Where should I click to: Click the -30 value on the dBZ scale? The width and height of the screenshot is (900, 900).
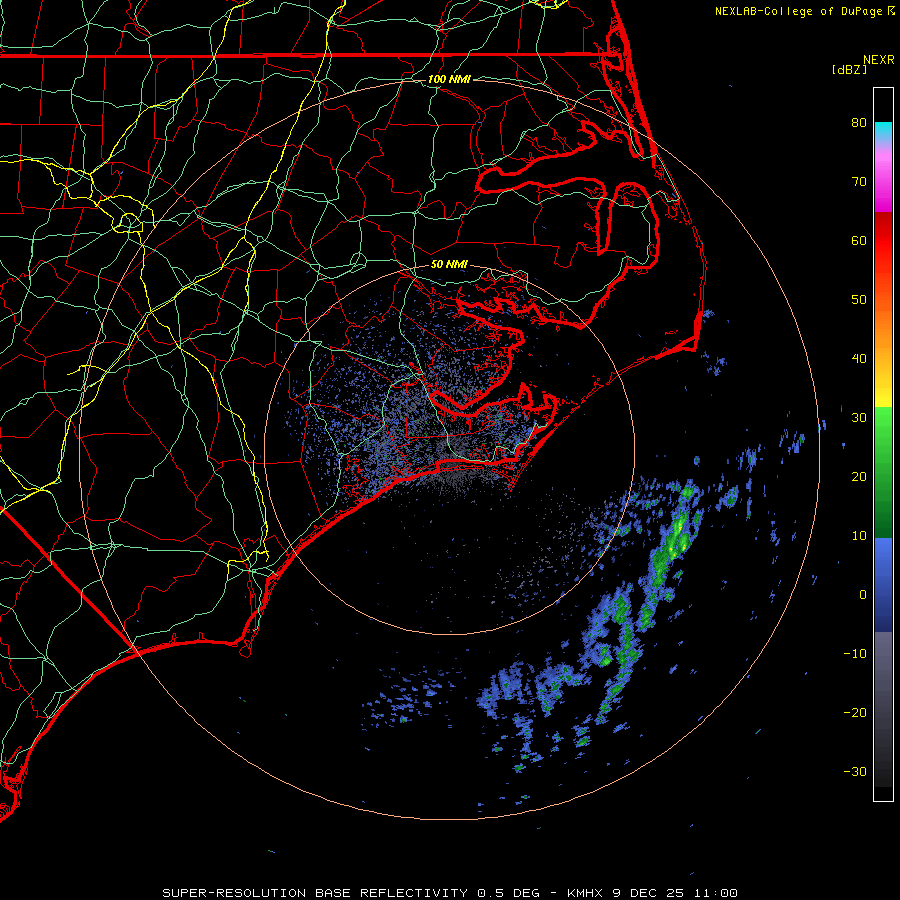point(855,771)
